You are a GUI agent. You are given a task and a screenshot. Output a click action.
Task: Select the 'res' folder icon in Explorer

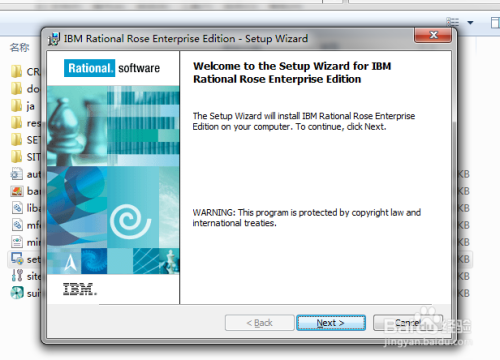(x=16, y=123)
